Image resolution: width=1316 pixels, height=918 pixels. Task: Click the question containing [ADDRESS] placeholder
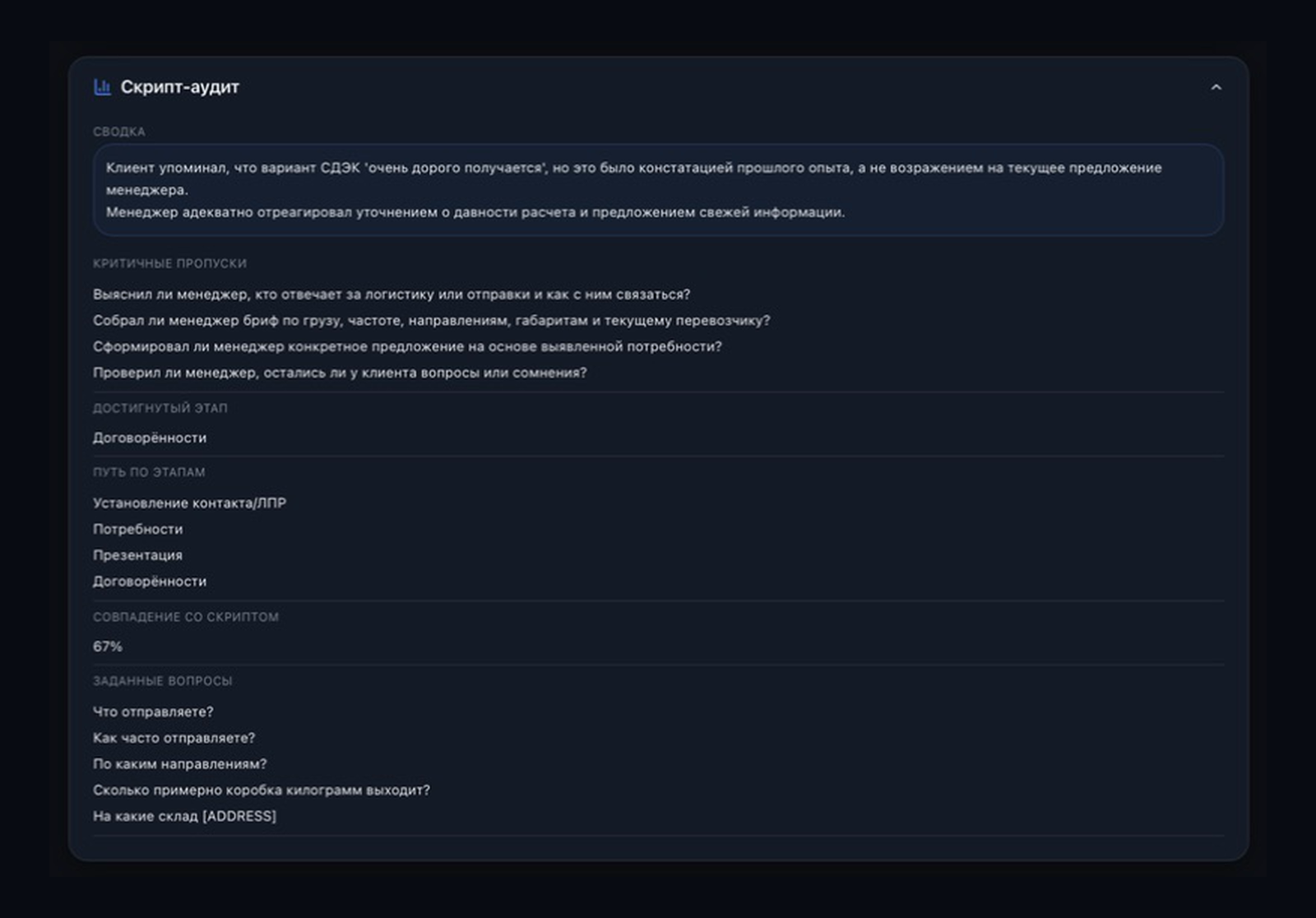pyautogui.click(x=184, y=817)
